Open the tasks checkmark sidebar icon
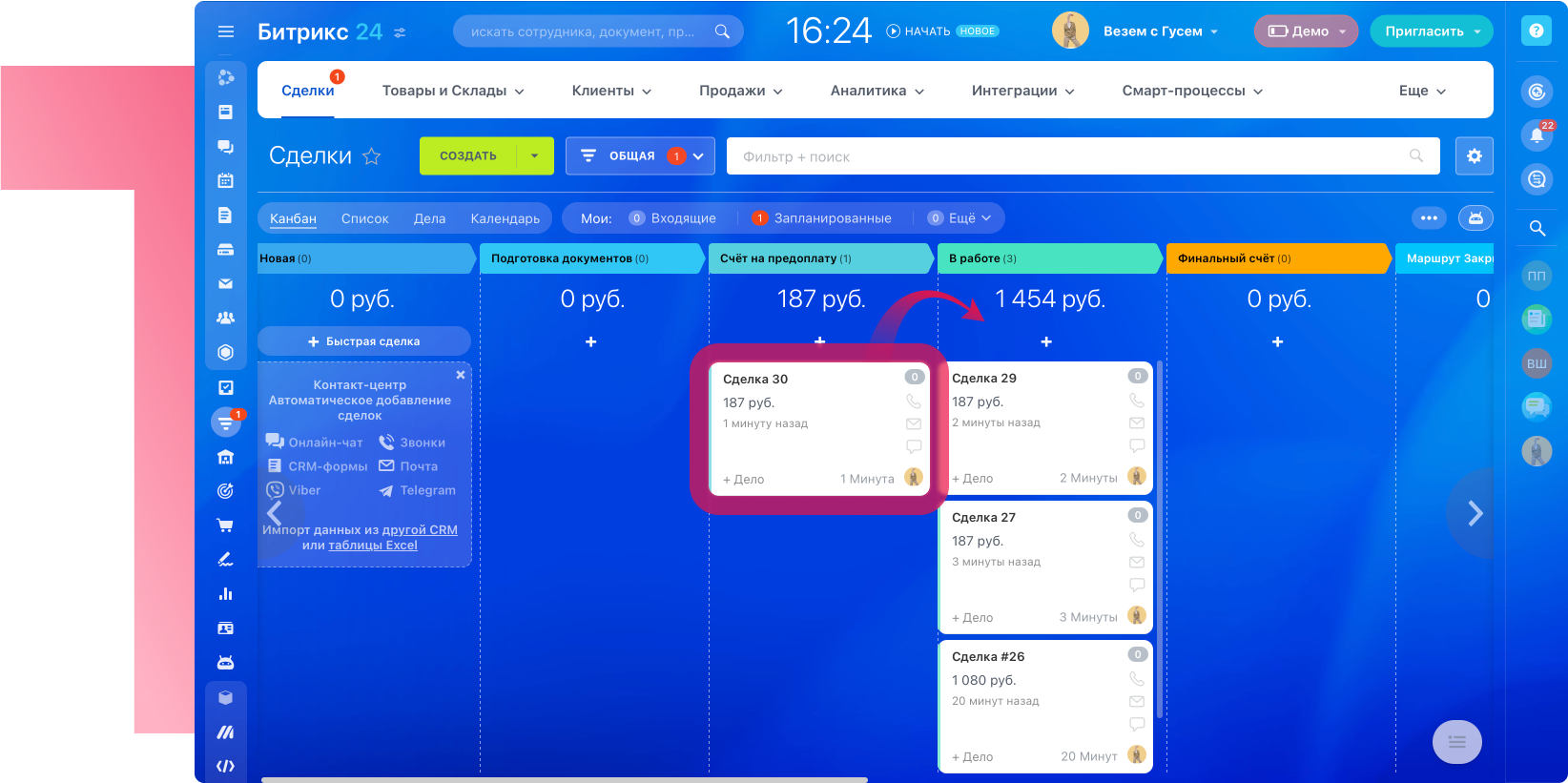 pos(225,387)
